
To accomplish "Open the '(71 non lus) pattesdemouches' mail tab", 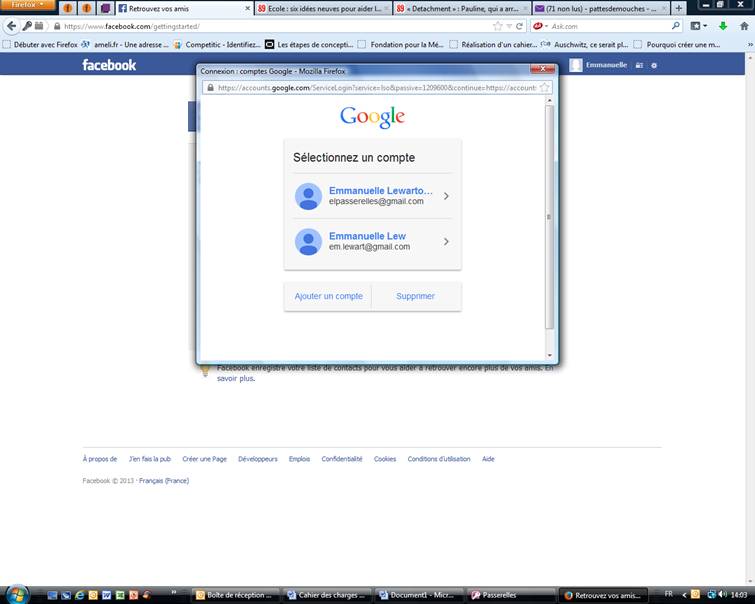I will coord(601,9).
